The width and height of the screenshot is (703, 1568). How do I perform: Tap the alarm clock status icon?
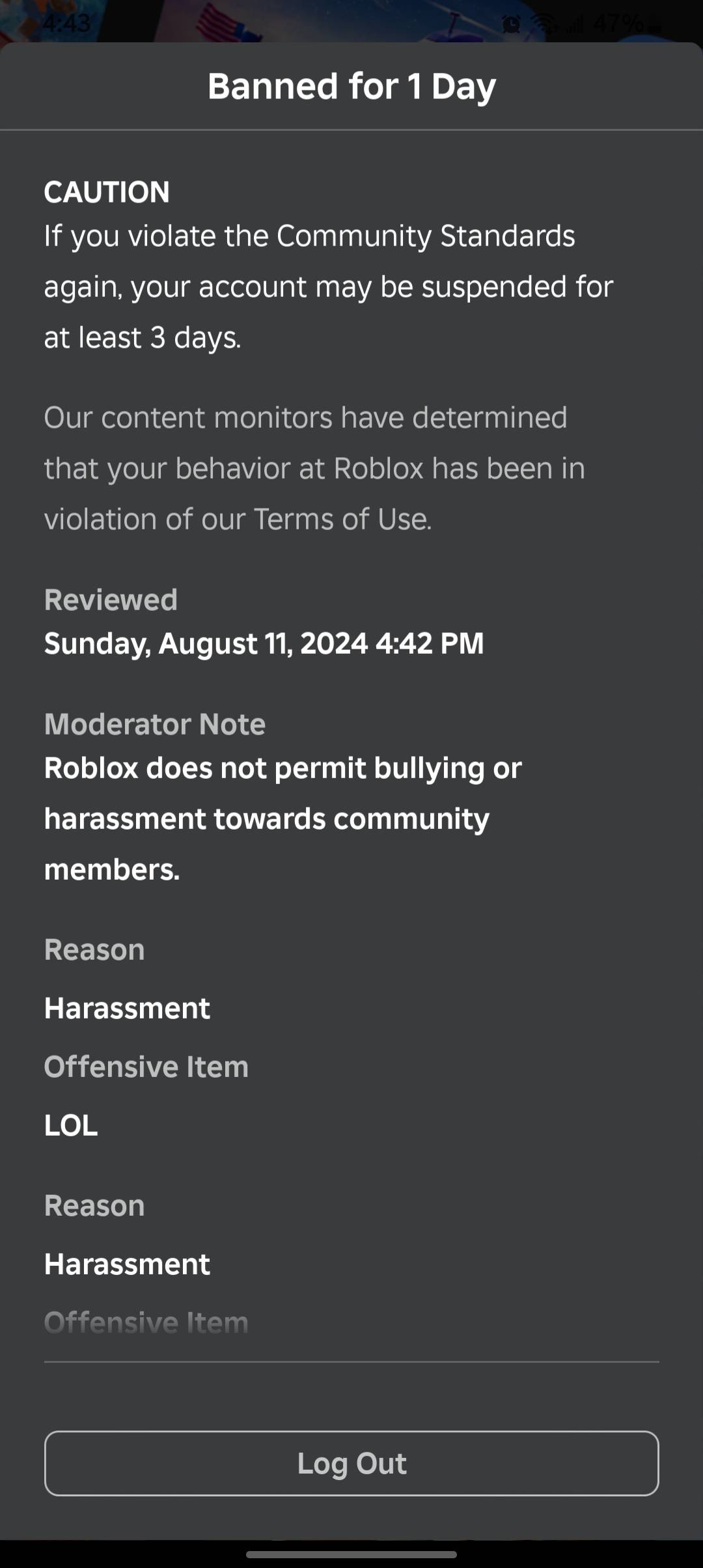(x=512, y=25)
